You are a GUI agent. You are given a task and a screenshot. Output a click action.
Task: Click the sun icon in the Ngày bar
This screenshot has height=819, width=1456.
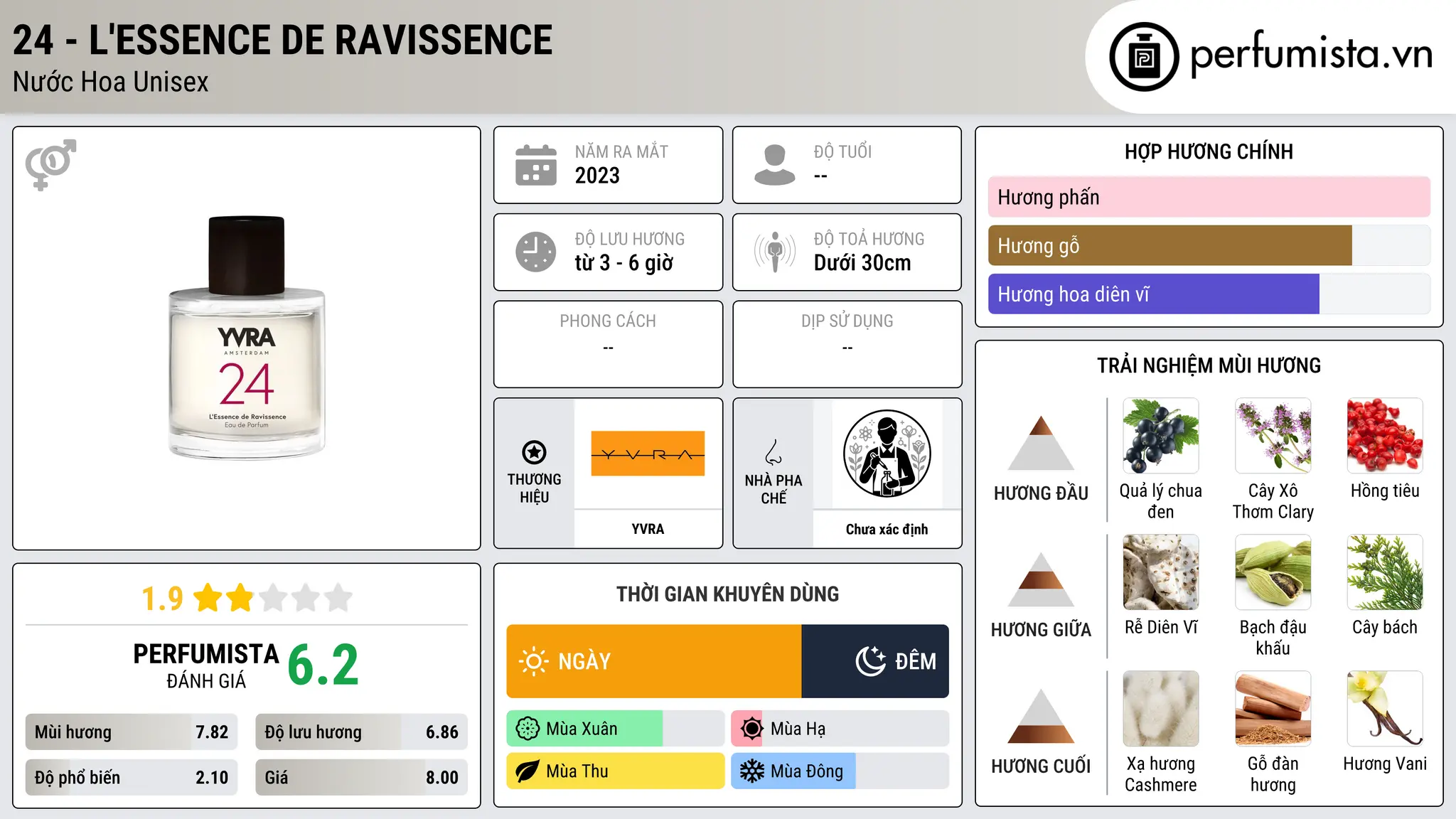(x=533, y=661)
